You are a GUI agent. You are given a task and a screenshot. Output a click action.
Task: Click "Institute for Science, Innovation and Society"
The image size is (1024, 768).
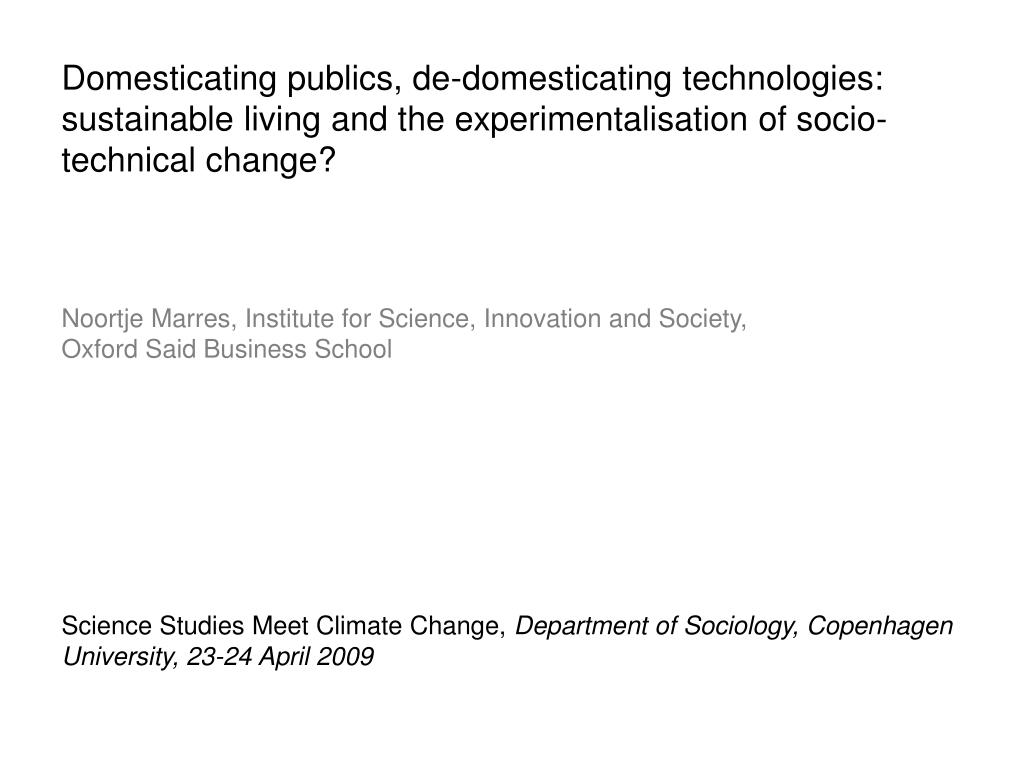coord(494,319)
